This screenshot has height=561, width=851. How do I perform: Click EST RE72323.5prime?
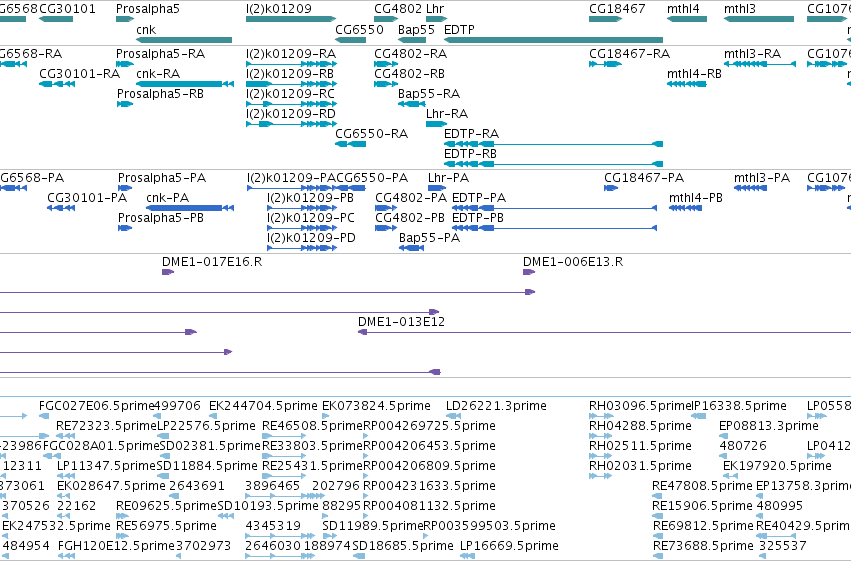(x=106, y=426)
